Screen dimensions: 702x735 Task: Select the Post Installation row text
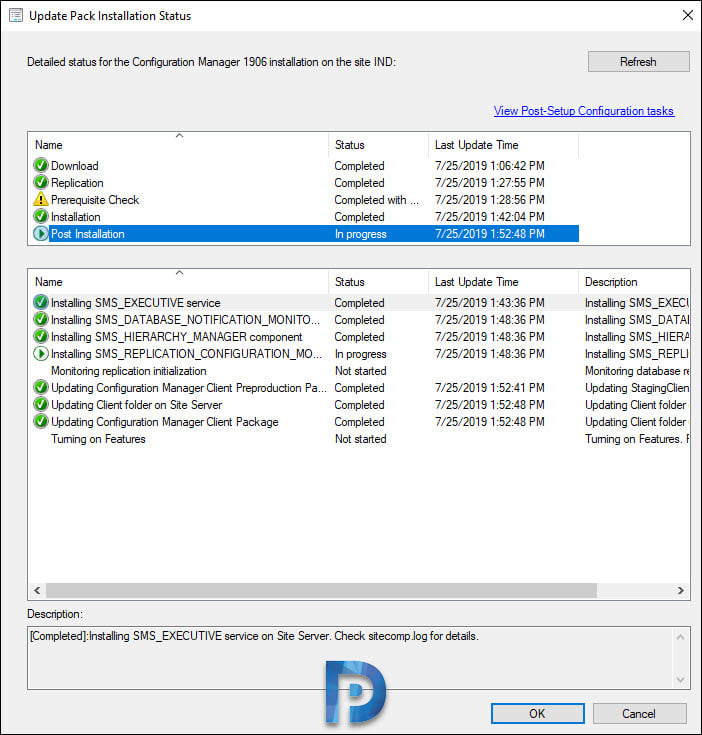point(88,233)
